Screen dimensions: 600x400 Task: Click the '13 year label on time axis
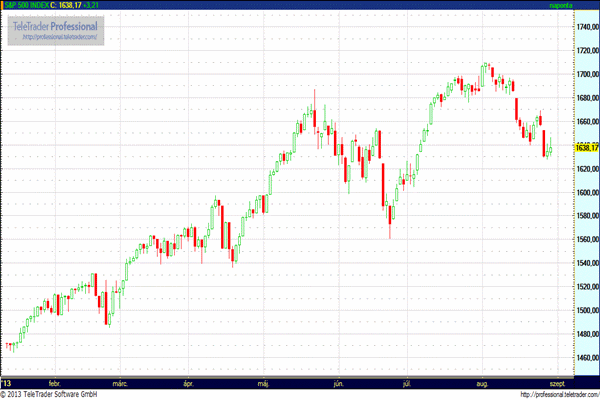[7, 382]
